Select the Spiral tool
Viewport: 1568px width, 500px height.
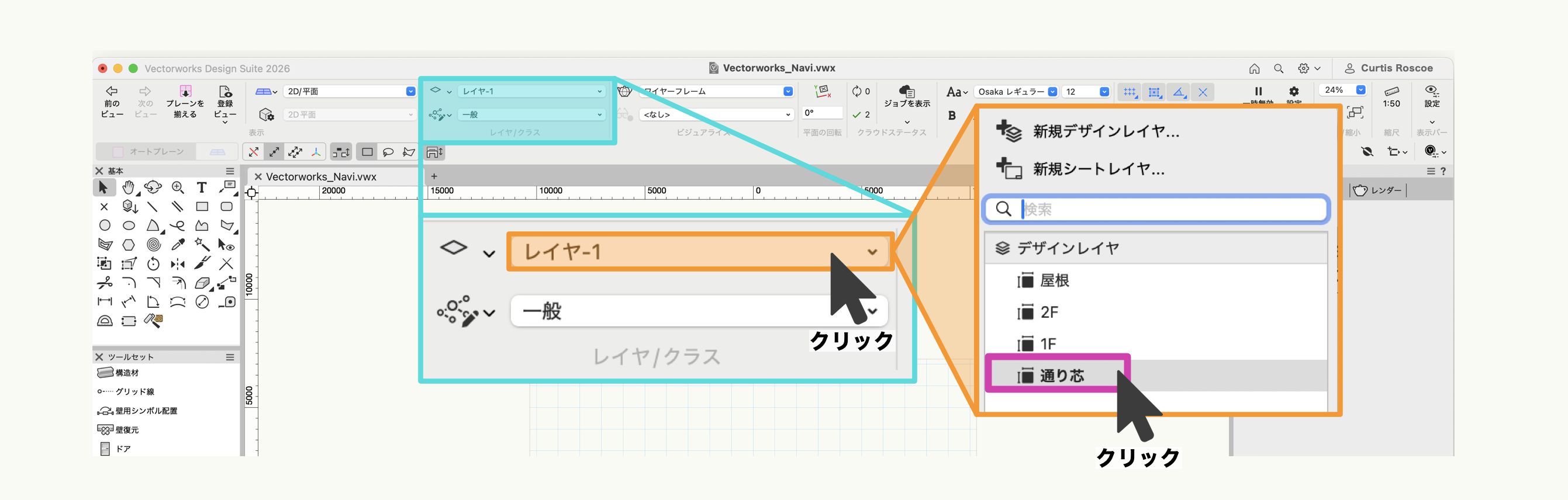click(x=153, y=245)
